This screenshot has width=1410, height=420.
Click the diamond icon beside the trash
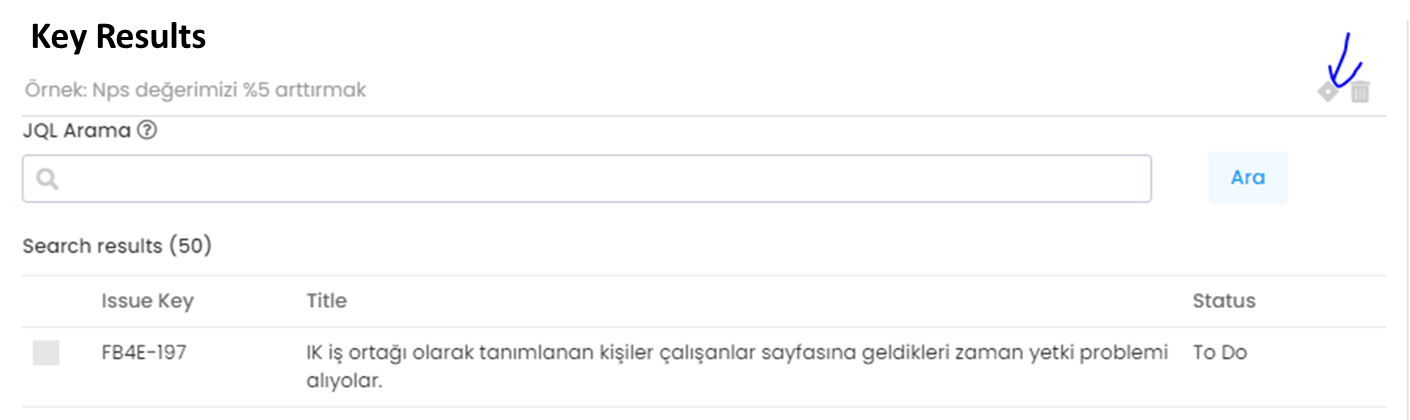coord(1328,92)
